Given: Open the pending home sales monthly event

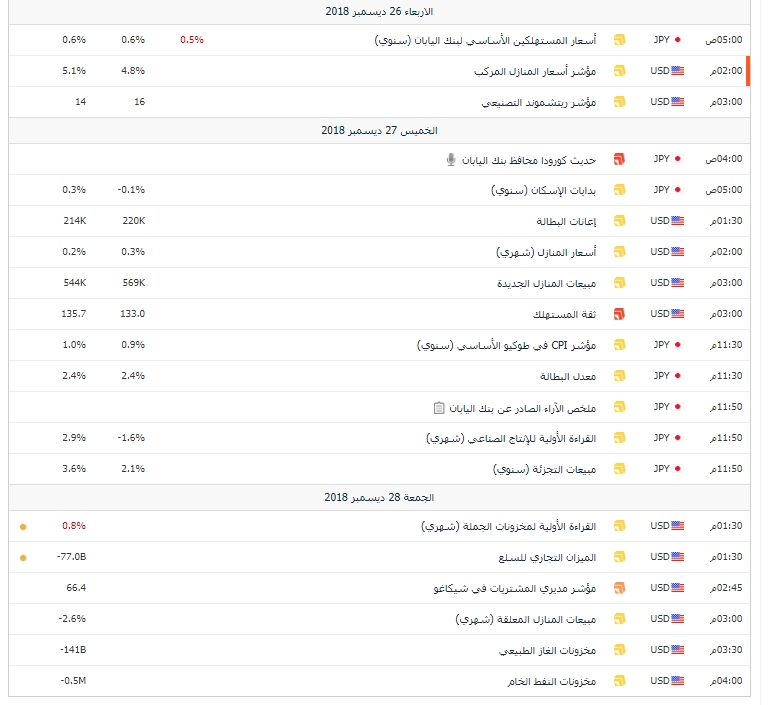Looking at the screenshot, I should 526,619.
